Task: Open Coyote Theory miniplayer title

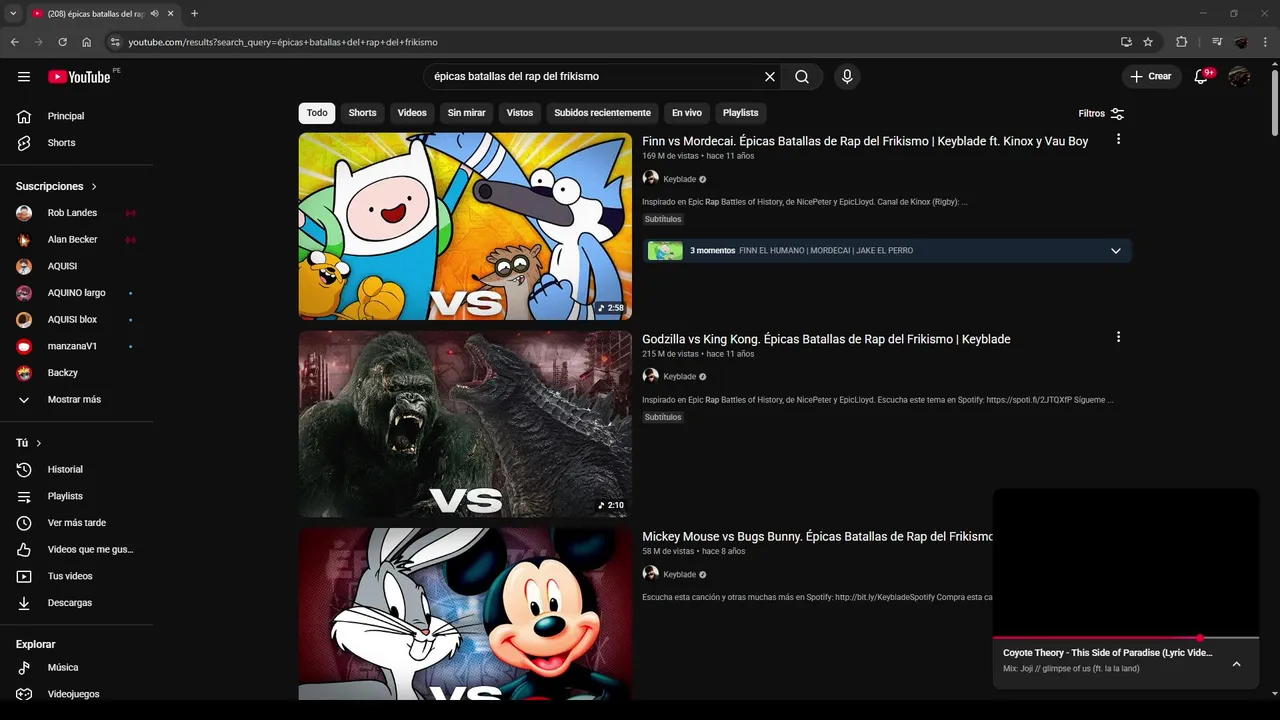Action: click(x=1108, y=653)
